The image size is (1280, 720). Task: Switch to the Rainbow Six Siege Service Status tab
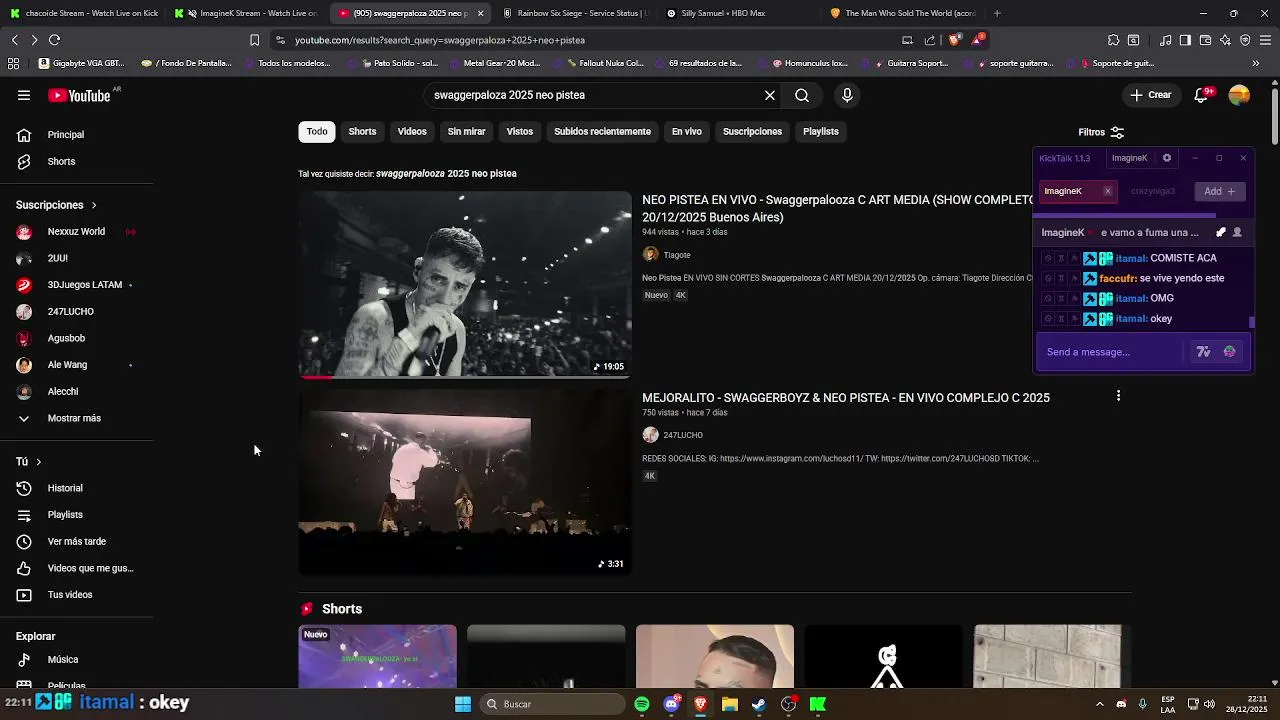pyautogui.click(x=576, y=13)
